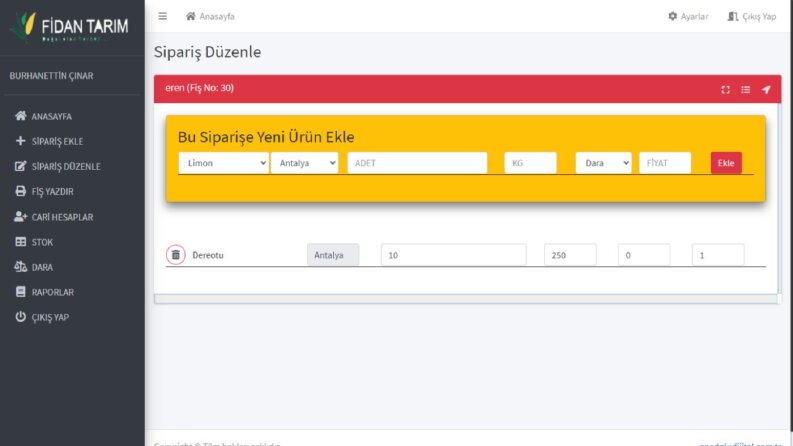Click the Ayarlar gear icon

tap(673, 16)
